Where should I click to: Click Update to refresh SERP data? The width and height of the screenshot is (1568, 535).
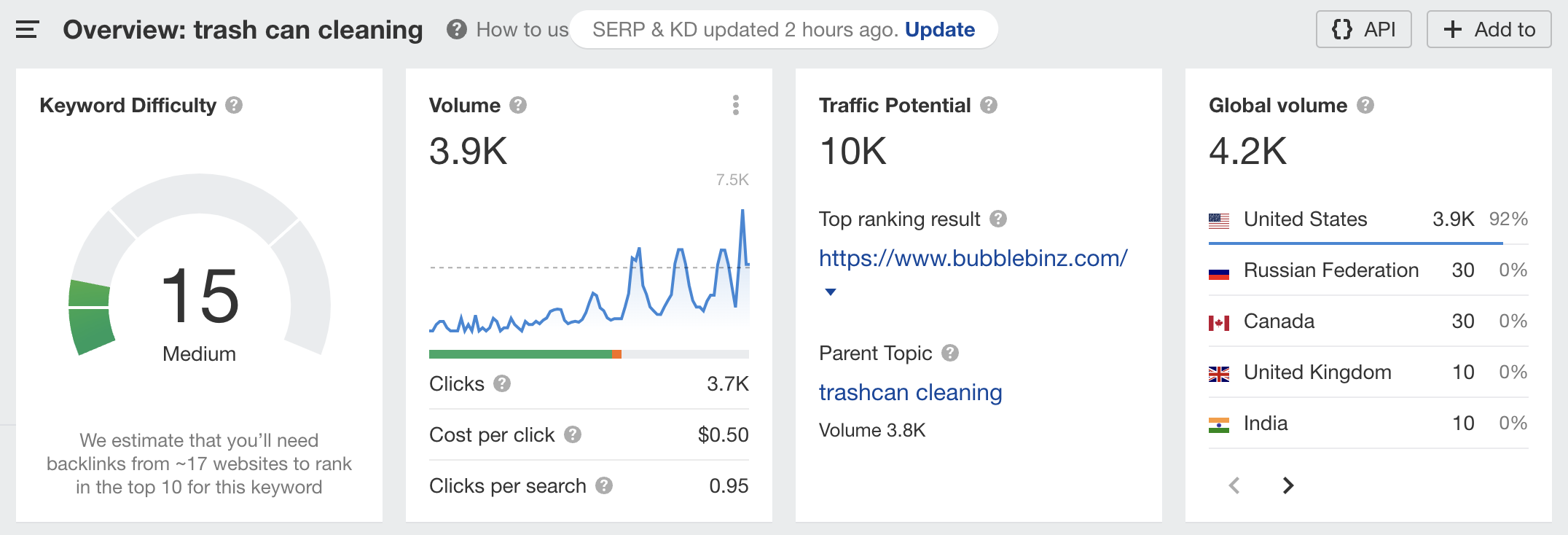point(940,30)
